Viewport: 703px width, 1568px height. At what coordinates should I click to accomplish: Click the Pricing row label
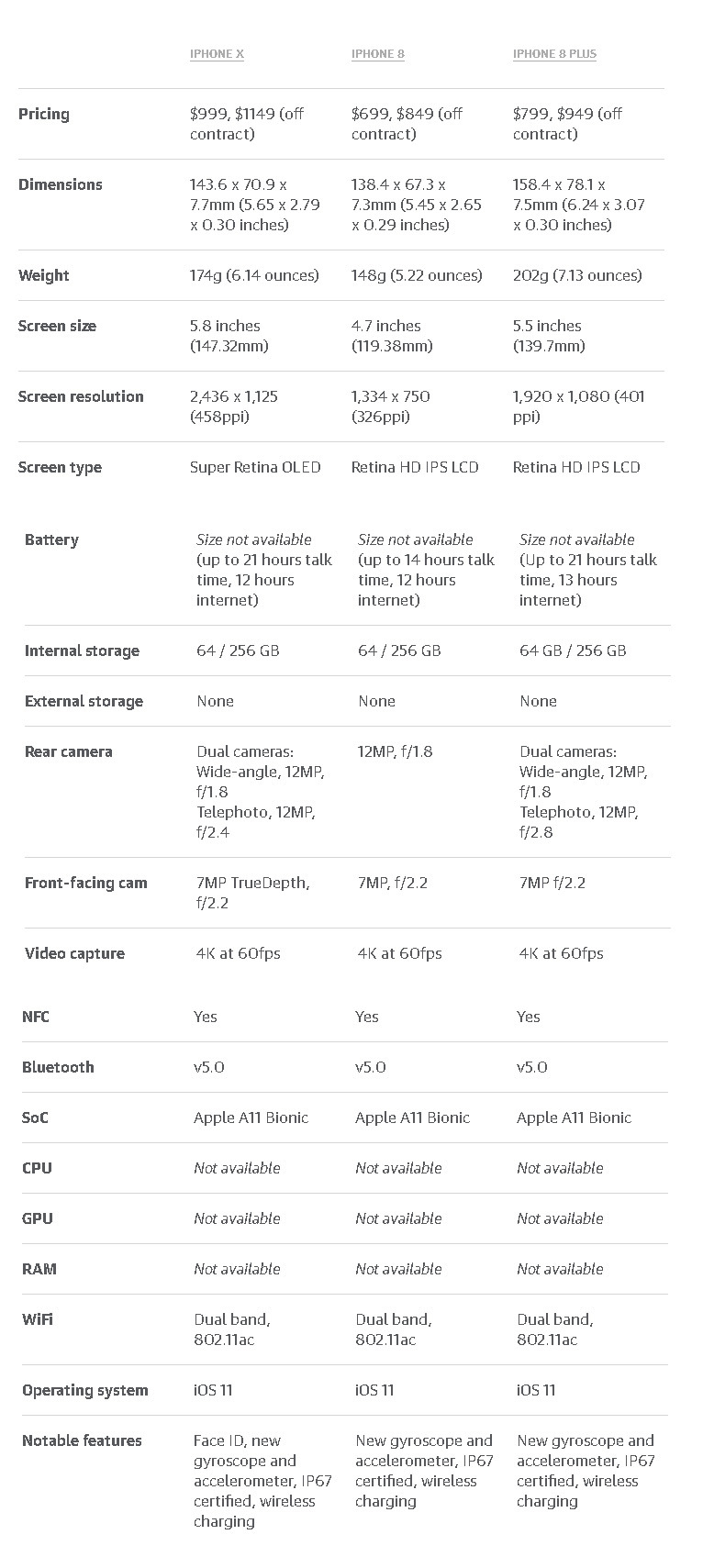pos(44,114)
